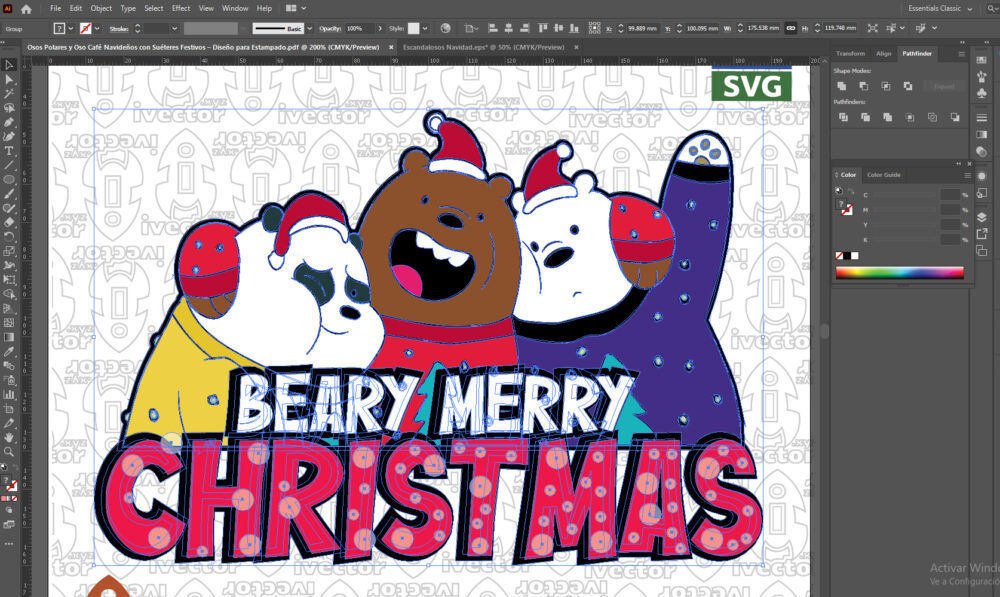
Task: Expand the Opacity slider arrow
Action: coord(380,29)
